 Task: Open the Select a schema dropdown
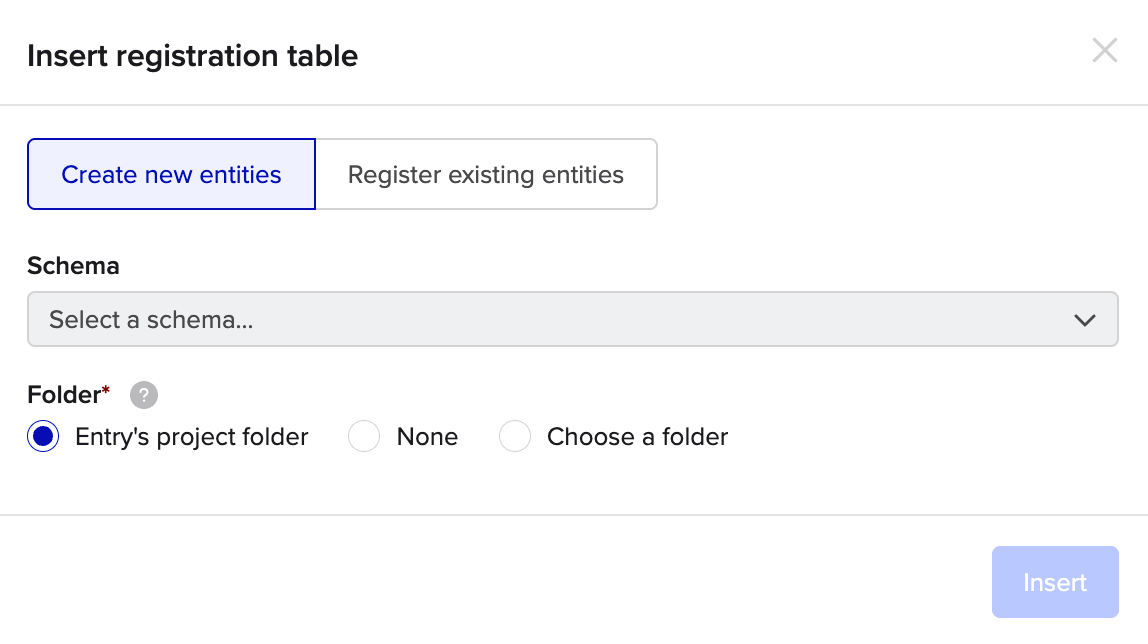tap(572, 320)
